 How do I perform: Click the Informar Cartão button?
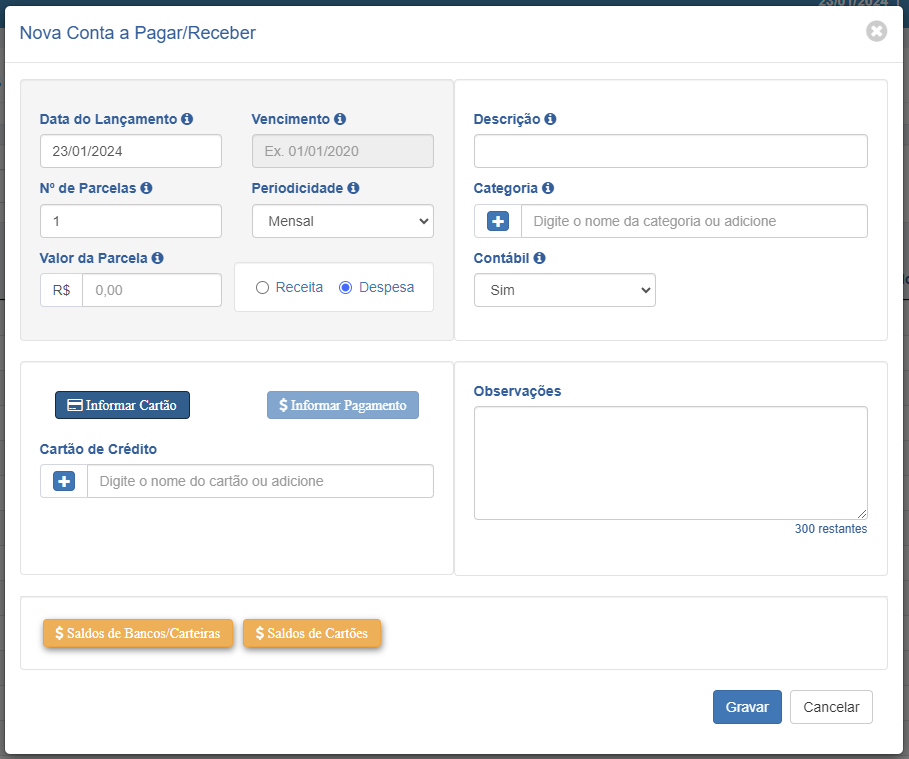pos(122,405)
